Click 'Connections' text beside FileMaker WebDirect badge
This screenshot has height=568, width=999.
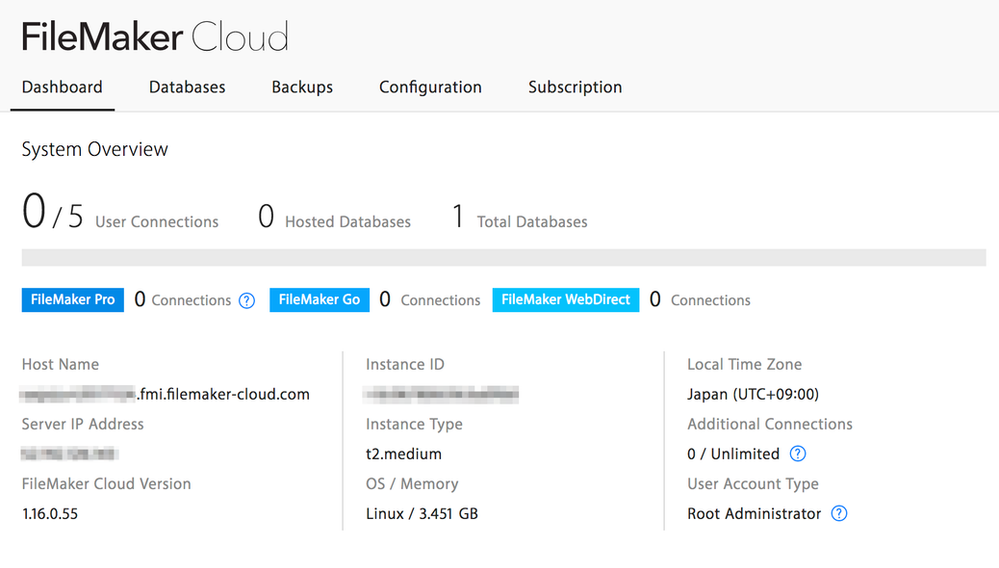710,301
